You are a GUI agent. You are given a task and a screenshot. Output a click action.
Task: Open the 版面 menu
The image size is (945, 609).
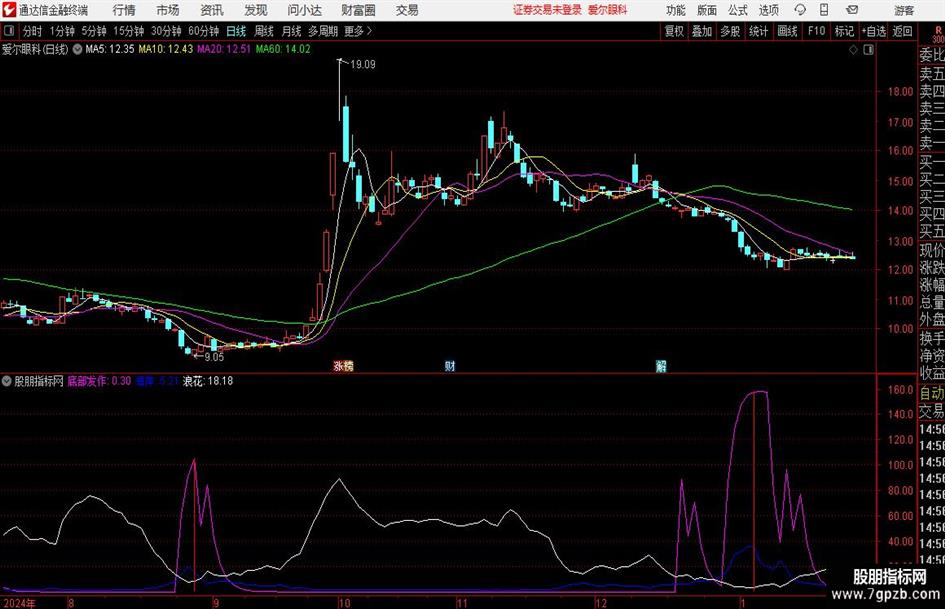(x=707, y=10)
